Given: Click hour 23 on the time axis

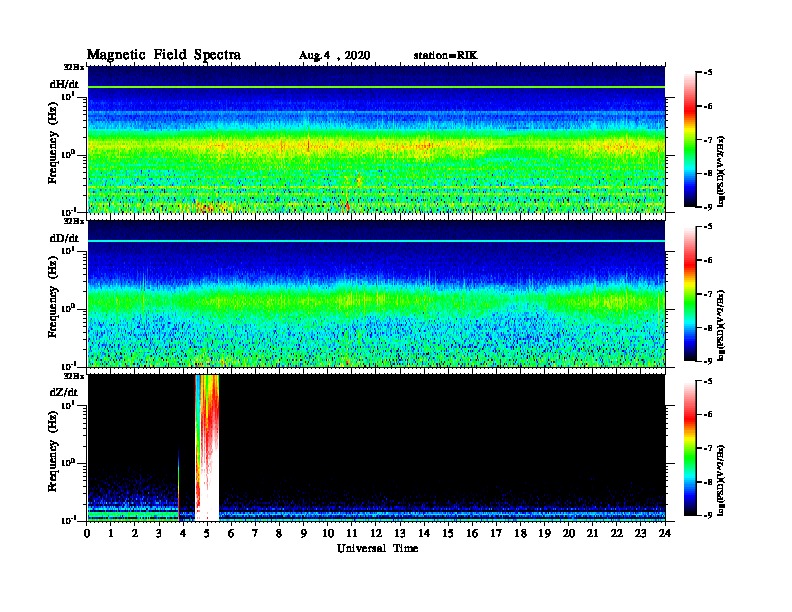Looking at the screenshot, I should point(641,533).
